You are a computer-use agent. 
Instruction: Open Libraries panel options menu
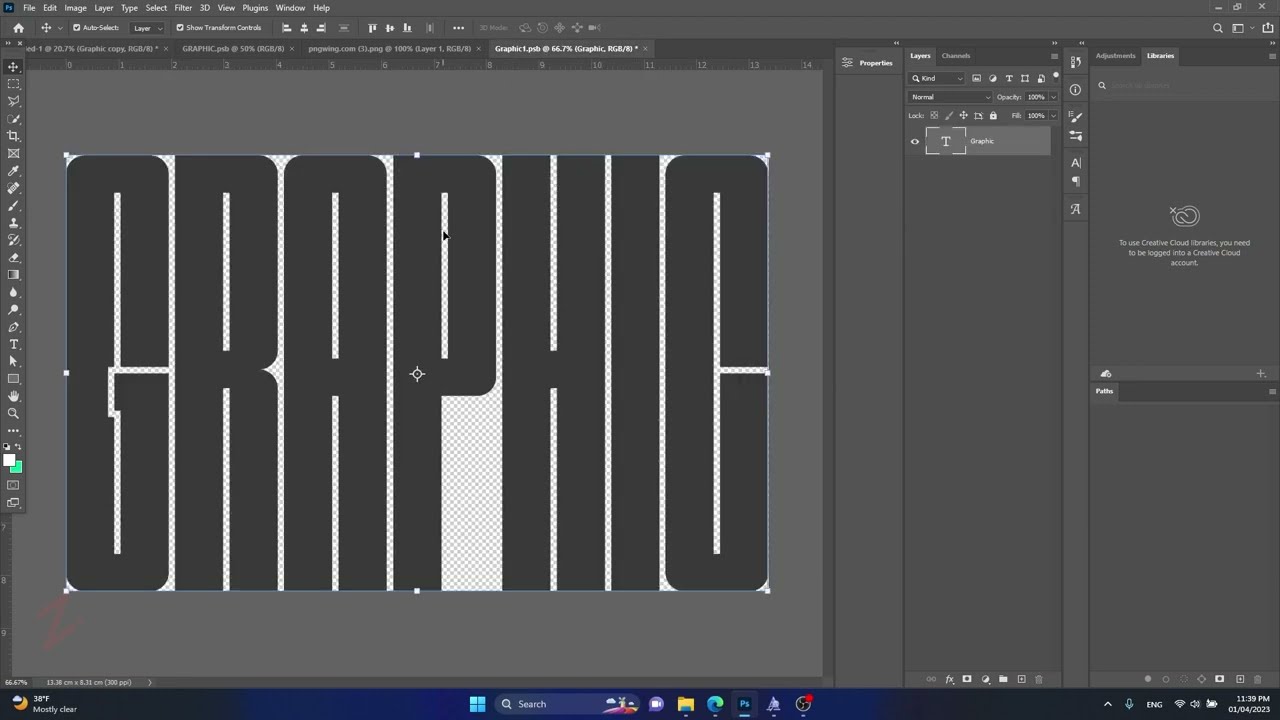[1272, 56]
